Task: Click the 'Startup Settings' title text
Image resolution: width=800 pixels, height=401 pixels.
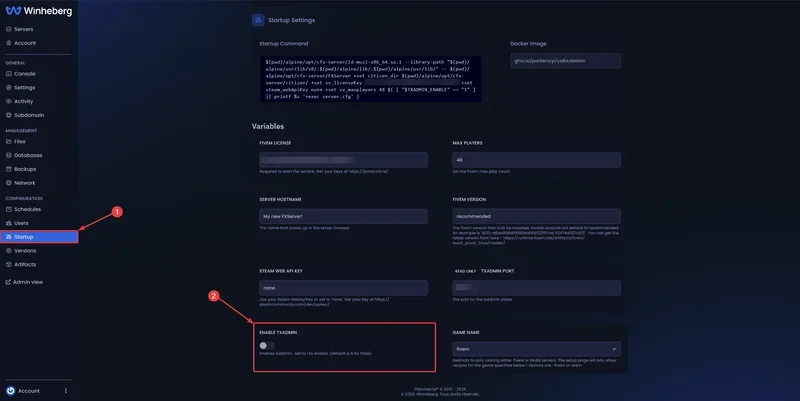Action: (291, 20)
